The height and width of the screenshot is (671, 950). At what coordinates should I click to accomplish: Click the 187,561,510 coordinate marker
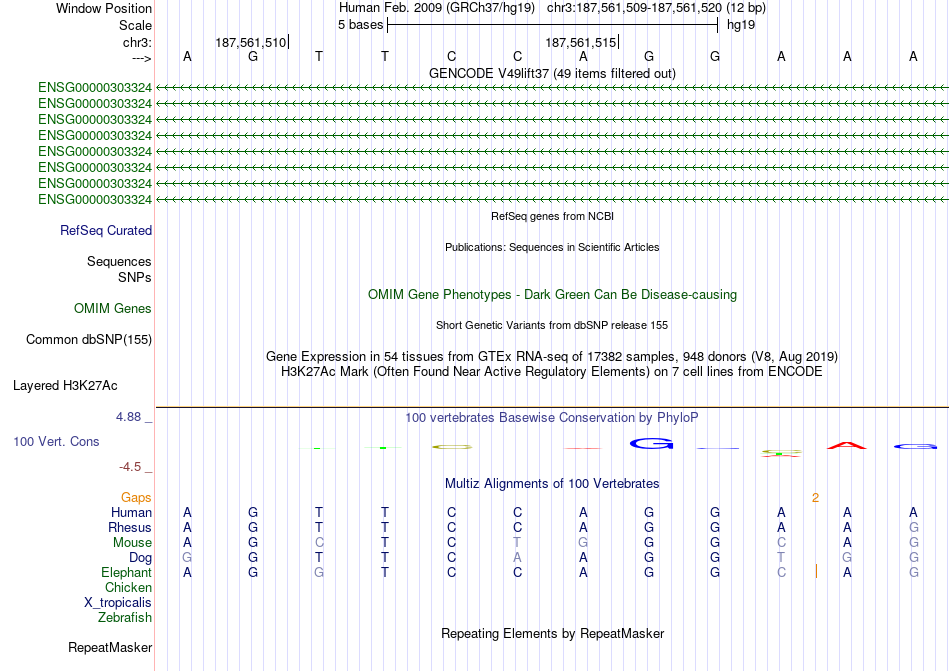(251, 42)
